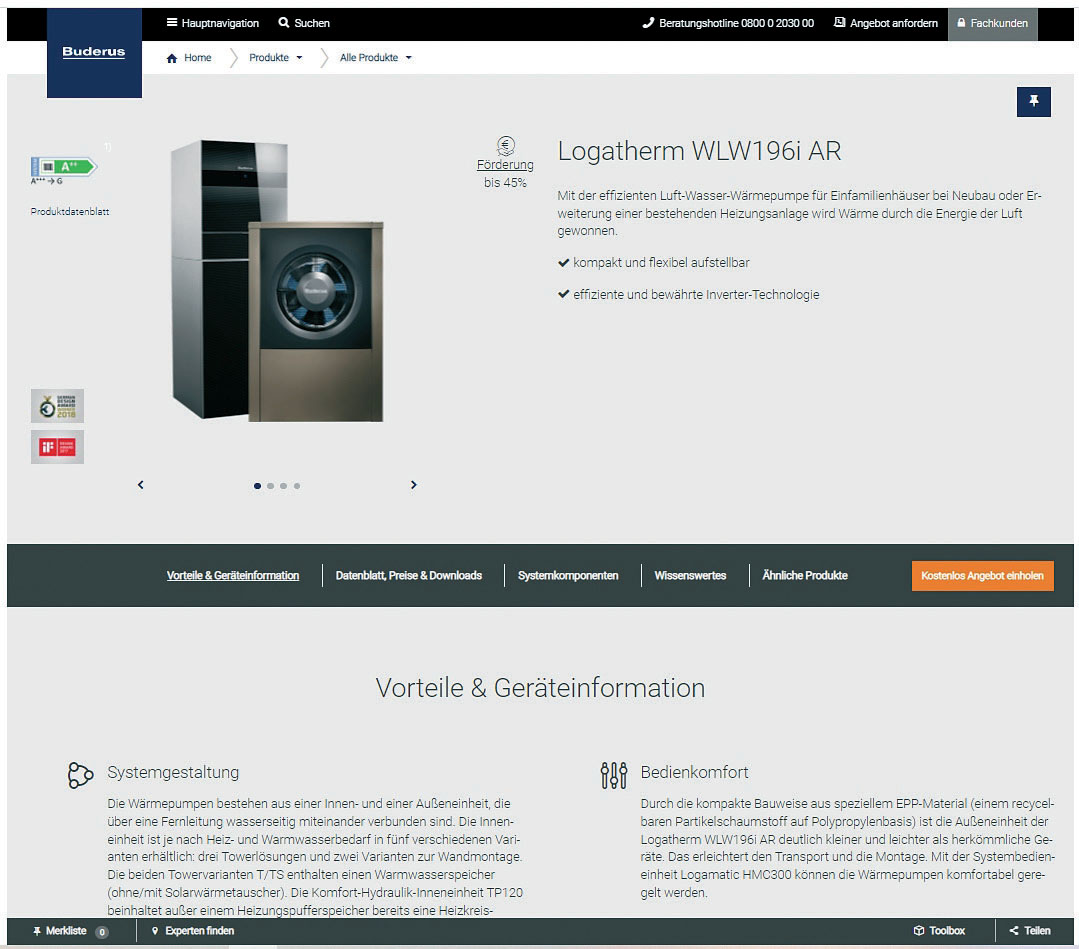Click the Systemgestaltung icon
Screen dimensions: 1079x949
81,776
